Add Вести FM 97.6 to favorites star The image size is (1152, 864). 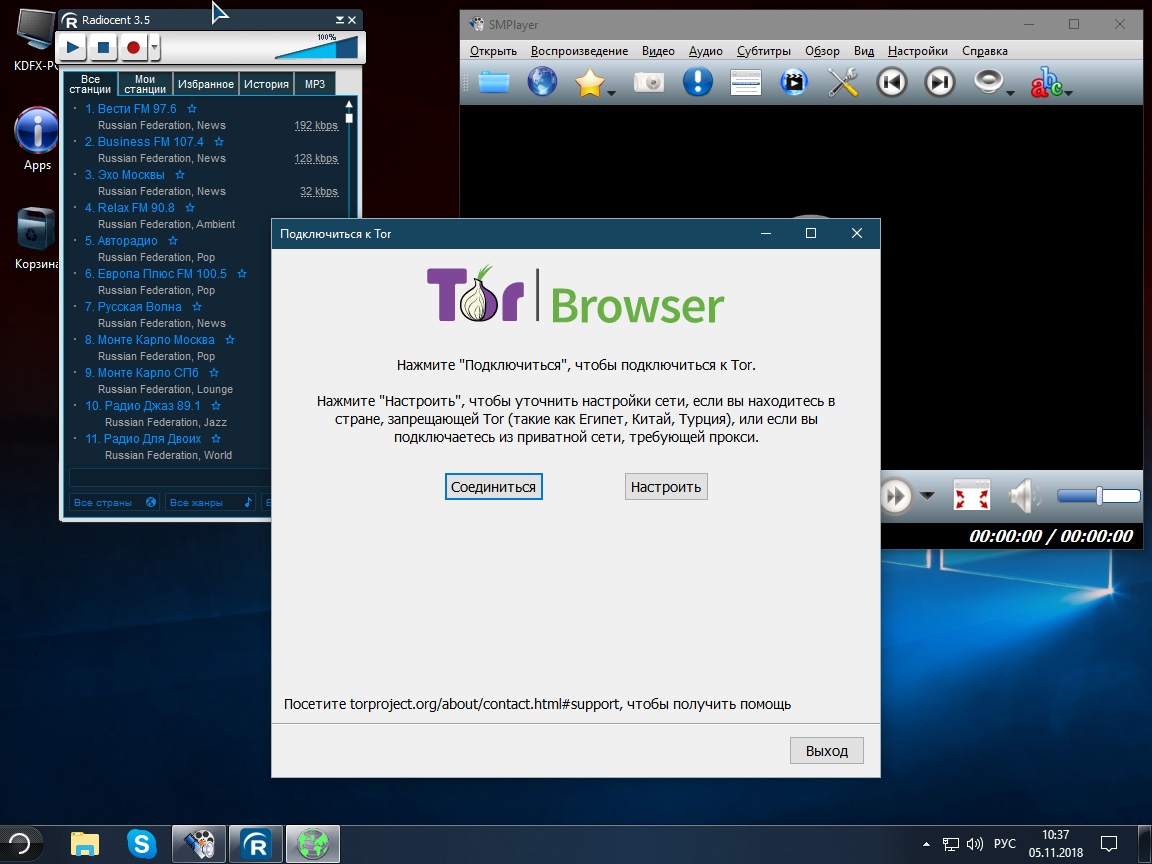pos(192,109)
